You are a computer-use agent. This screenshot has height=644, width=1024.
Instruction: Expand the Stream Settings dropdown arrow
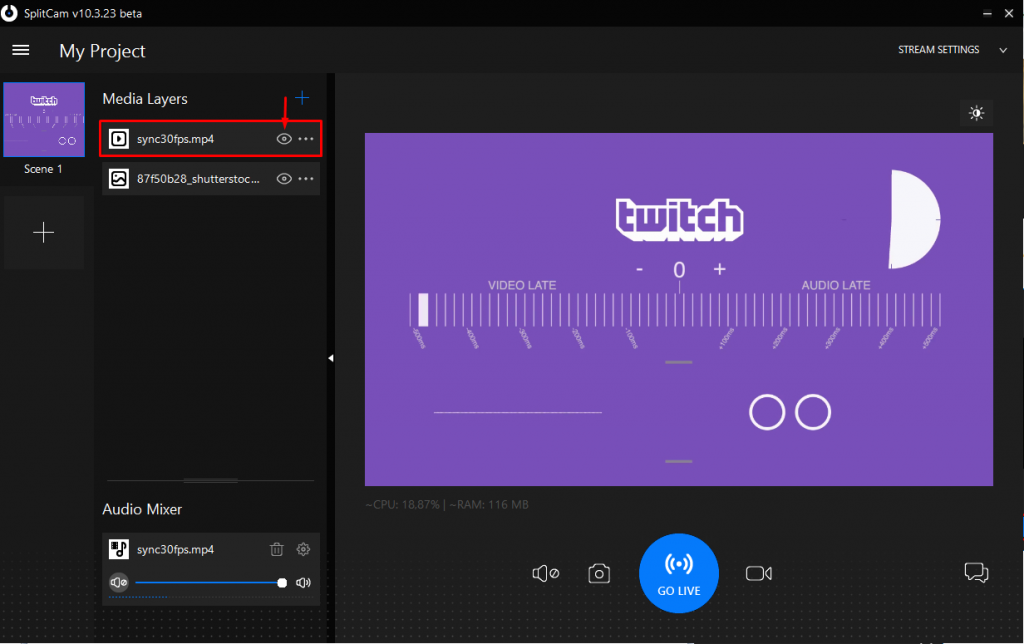click(x=1003, y=50)
